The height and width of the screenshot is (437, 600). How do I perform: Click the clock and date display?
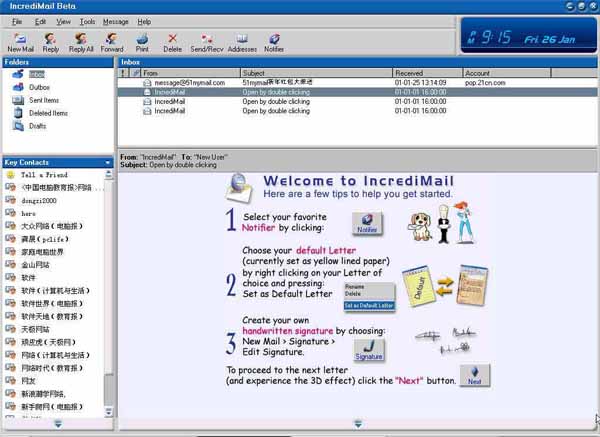[x=529, y=36]
